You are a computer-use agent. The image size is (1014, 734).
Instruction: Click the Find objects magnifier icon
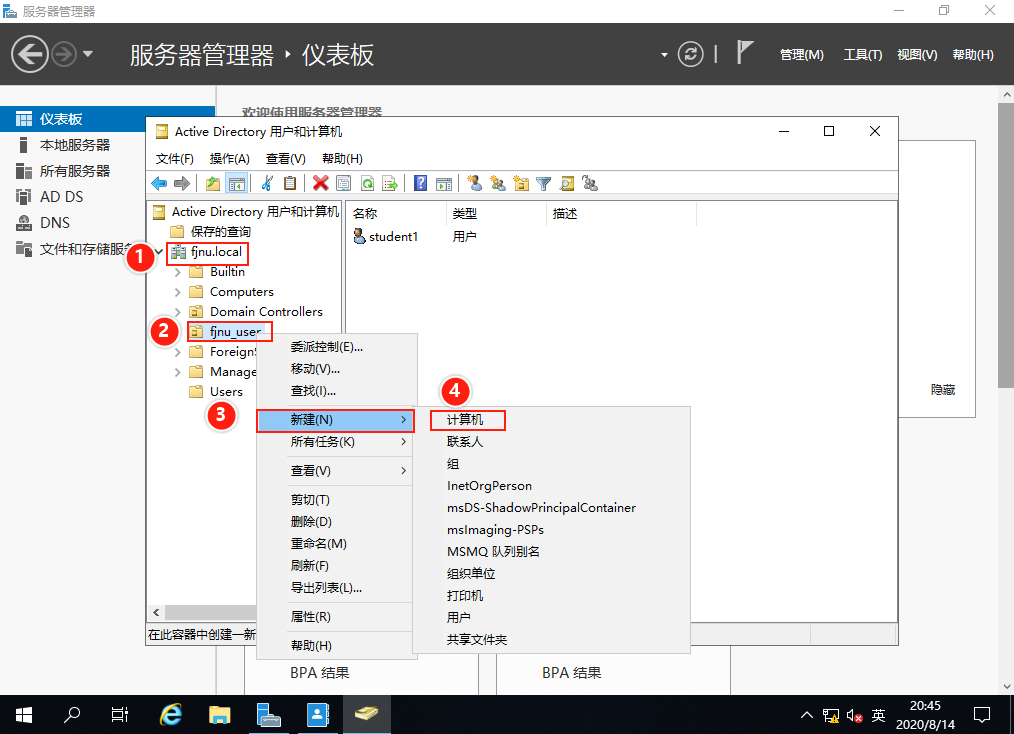pos(567,184)
